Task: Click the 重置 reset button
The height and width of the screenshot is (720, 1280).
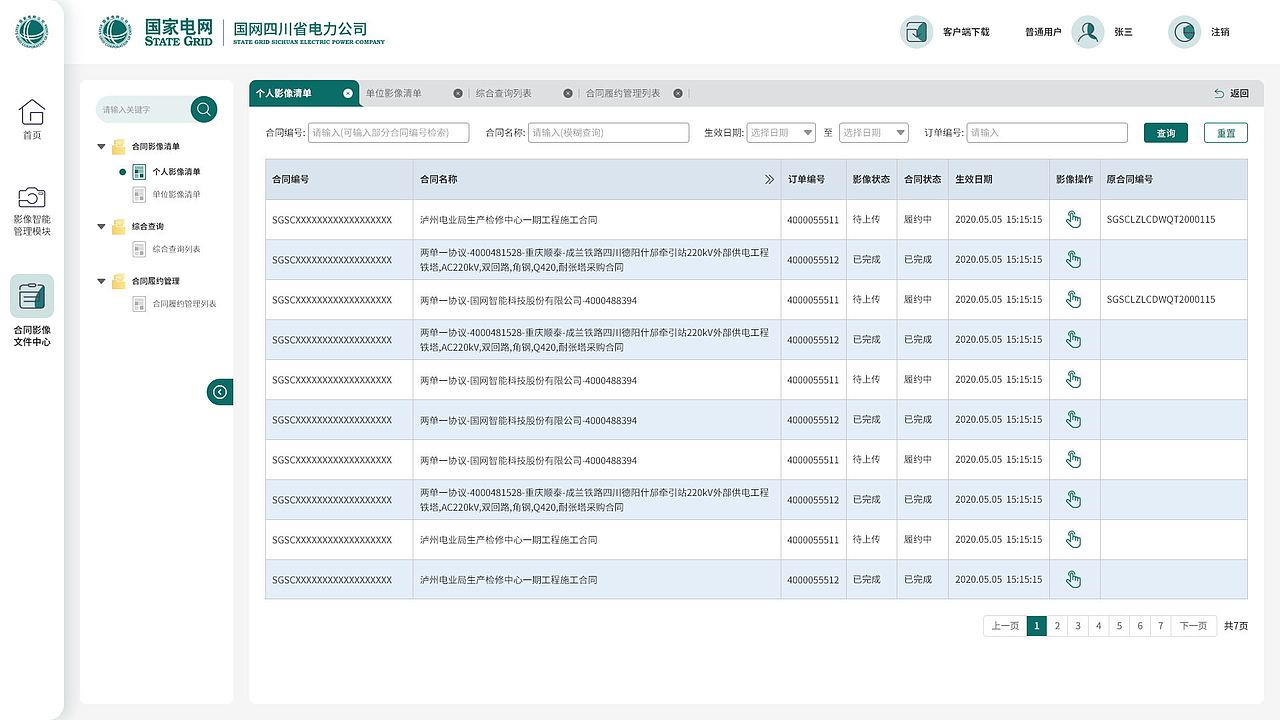Action: 1226,132
